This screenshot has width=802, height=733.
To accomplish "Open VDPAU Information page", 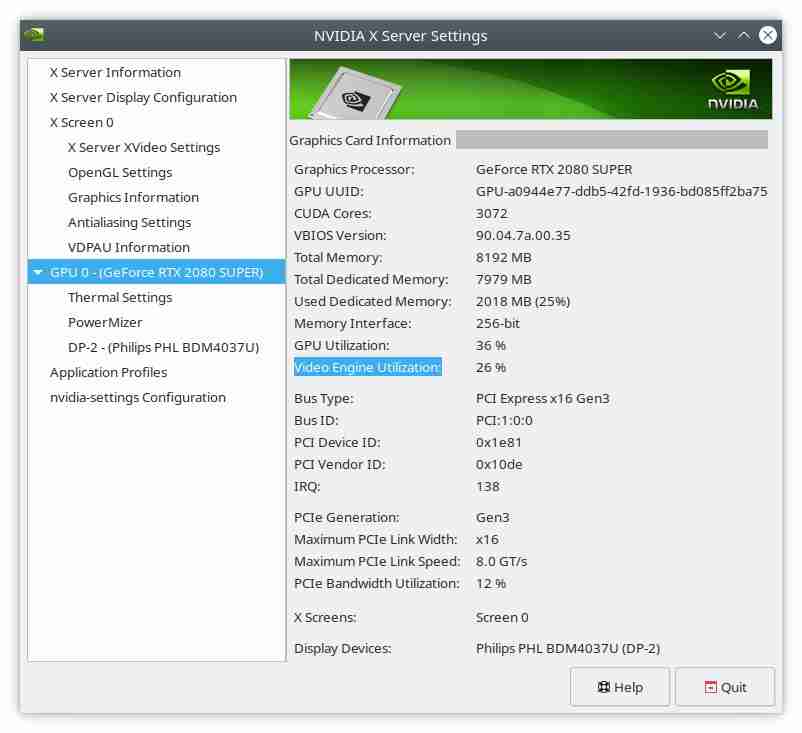I will [x=129, y=248].
